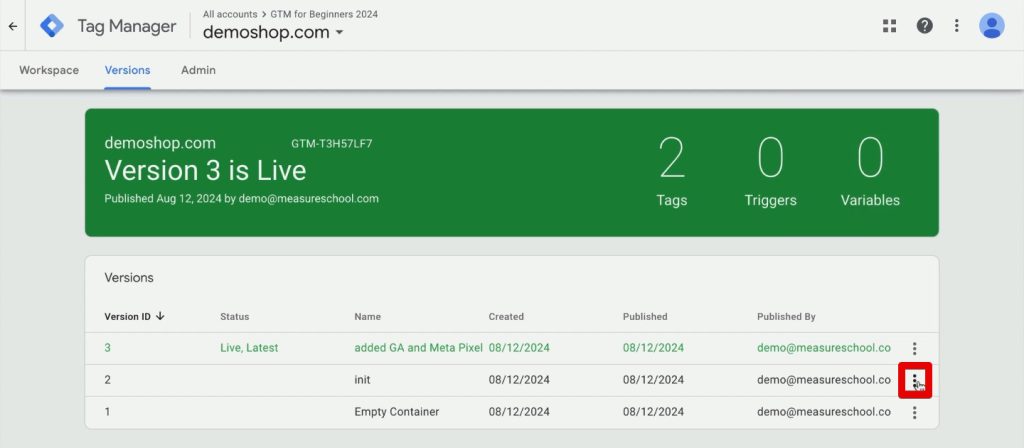Click the 'init' version name
The height and width of the screenshot is (448, 1024).
click(x=362, y=379)
